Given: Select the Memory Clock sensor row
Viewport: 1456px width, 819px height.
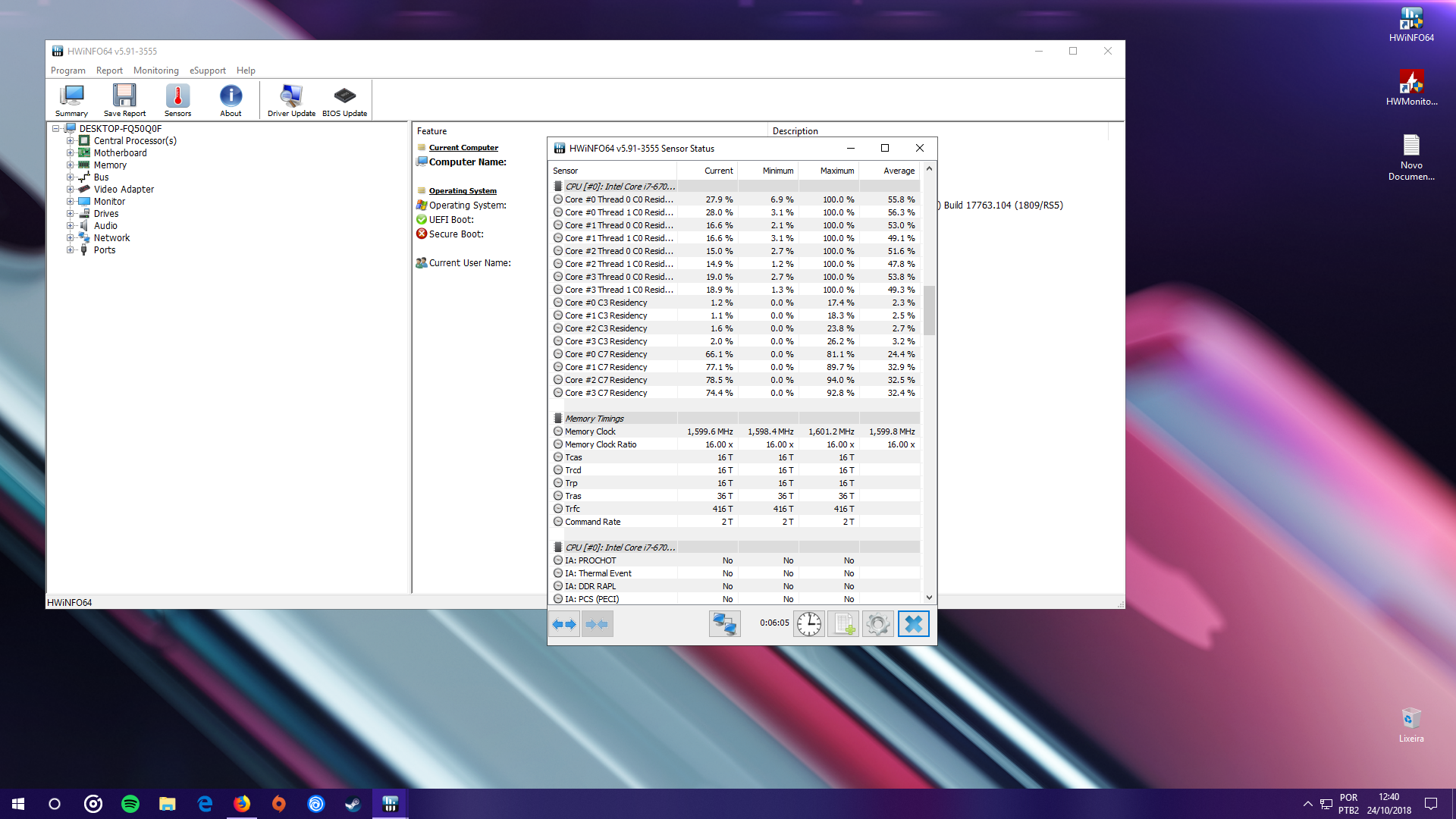Looking at the screenshot, I should click(x=734, y=431).
